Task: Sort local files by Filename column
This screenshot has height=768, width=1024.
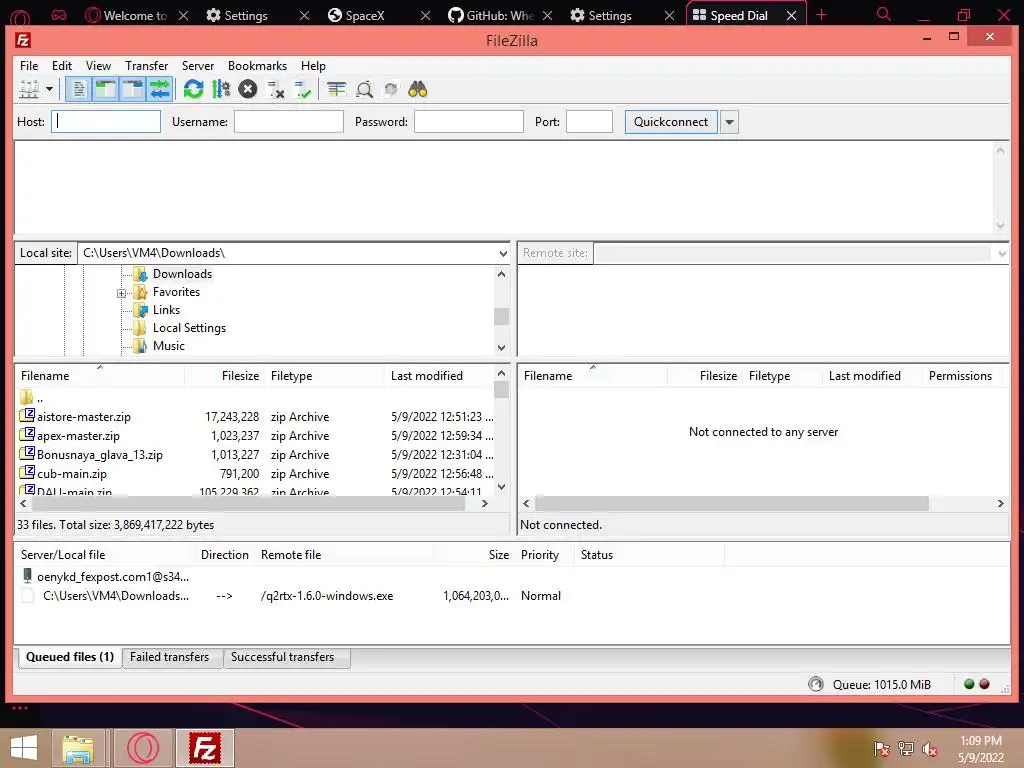Action: click(100, 376)
